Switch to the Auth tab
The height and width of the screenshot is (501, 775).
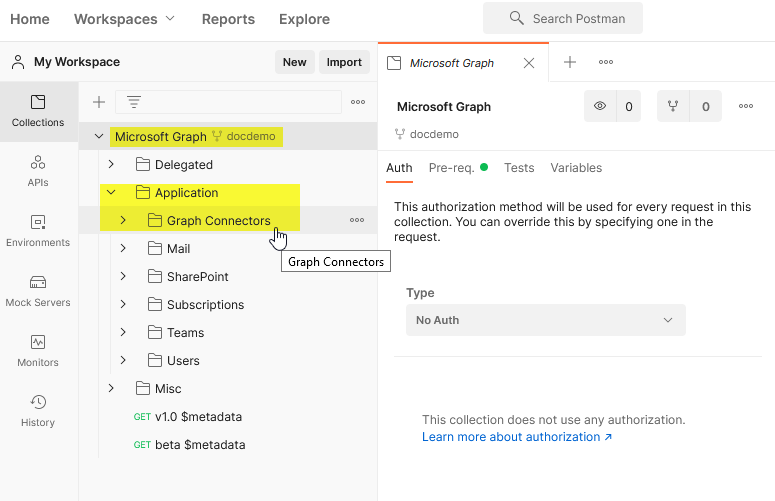[x=399, y=168]
